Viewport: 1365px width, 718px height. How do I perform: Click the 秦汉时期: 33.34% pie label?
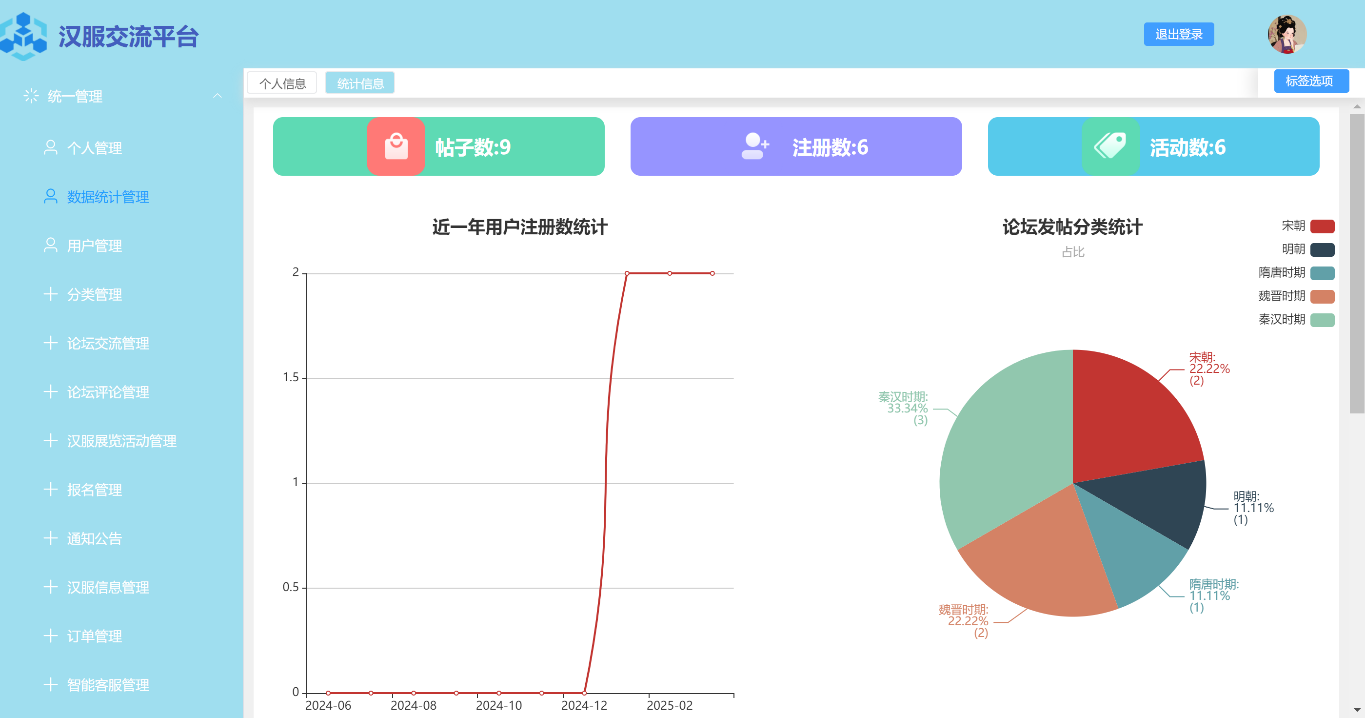[x=903, y=408]
